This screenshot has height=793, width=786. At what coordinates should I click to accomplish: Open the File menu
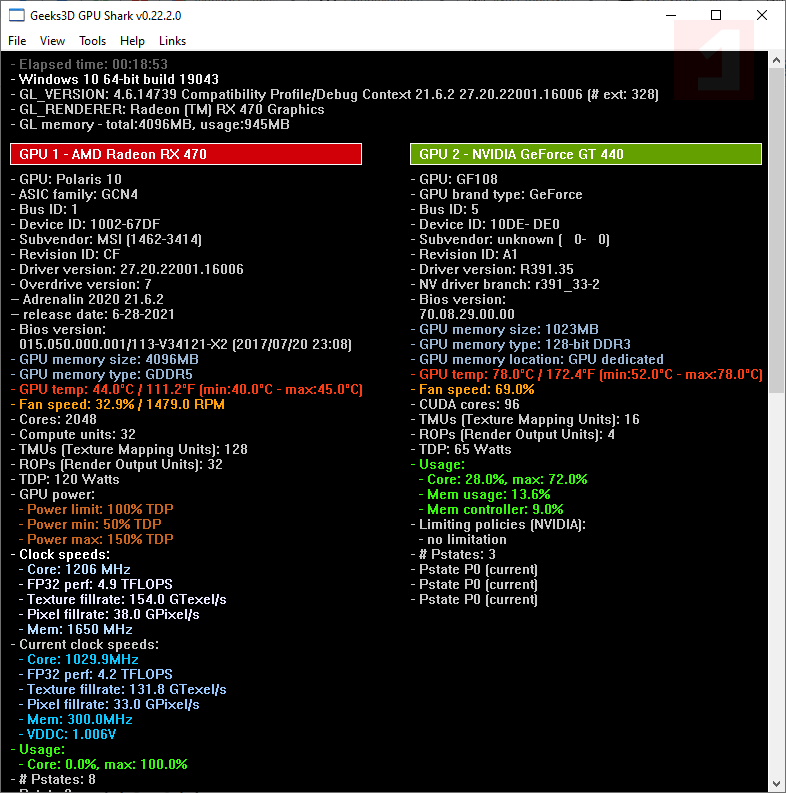pos(17,41)
